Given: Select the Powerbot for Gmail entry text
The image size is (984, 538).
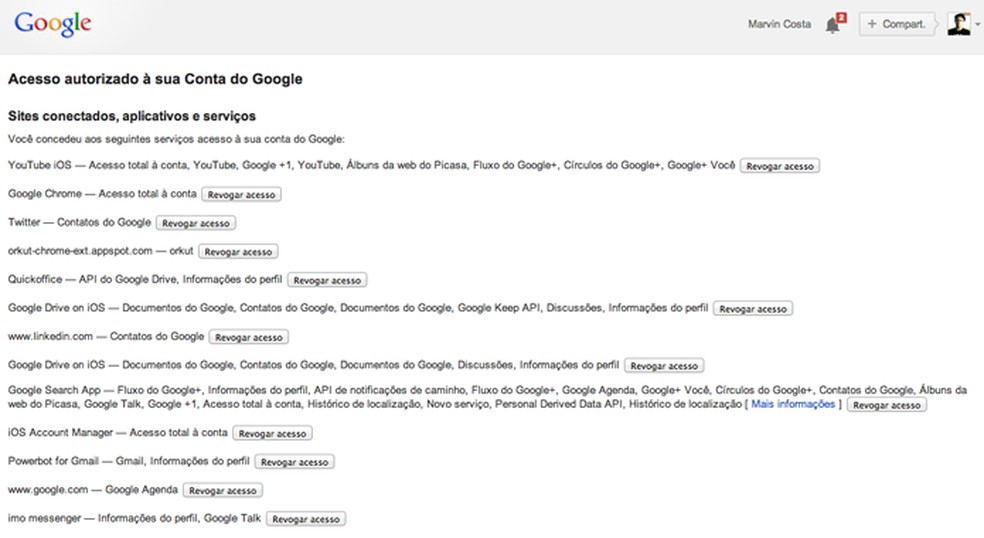Looking at the screenshot, I should tap(129, 461).
